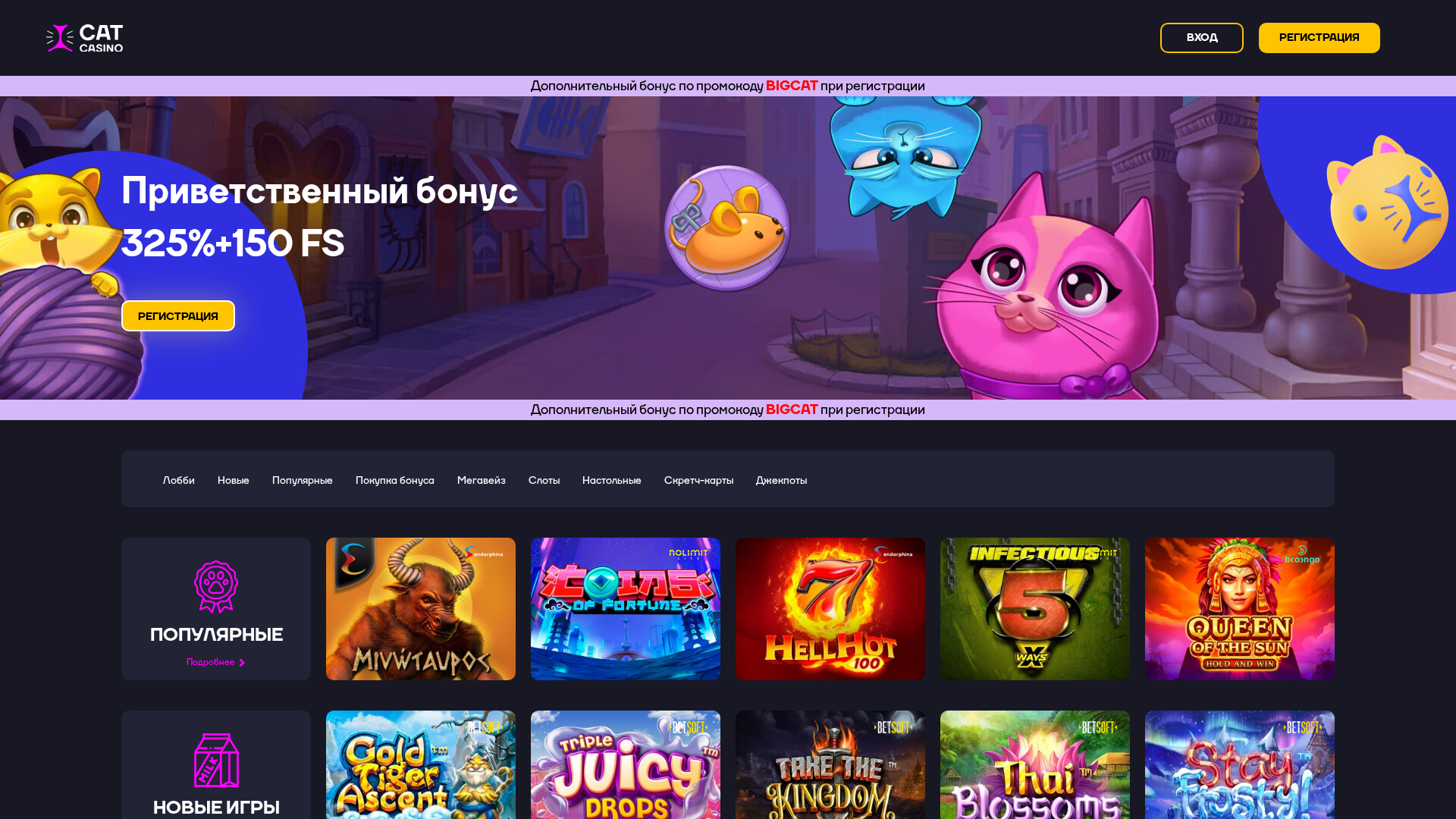Click the 325%+150 FS bonus text
Viewport: 1456px width, 819px height.
(x=233, y=243)
